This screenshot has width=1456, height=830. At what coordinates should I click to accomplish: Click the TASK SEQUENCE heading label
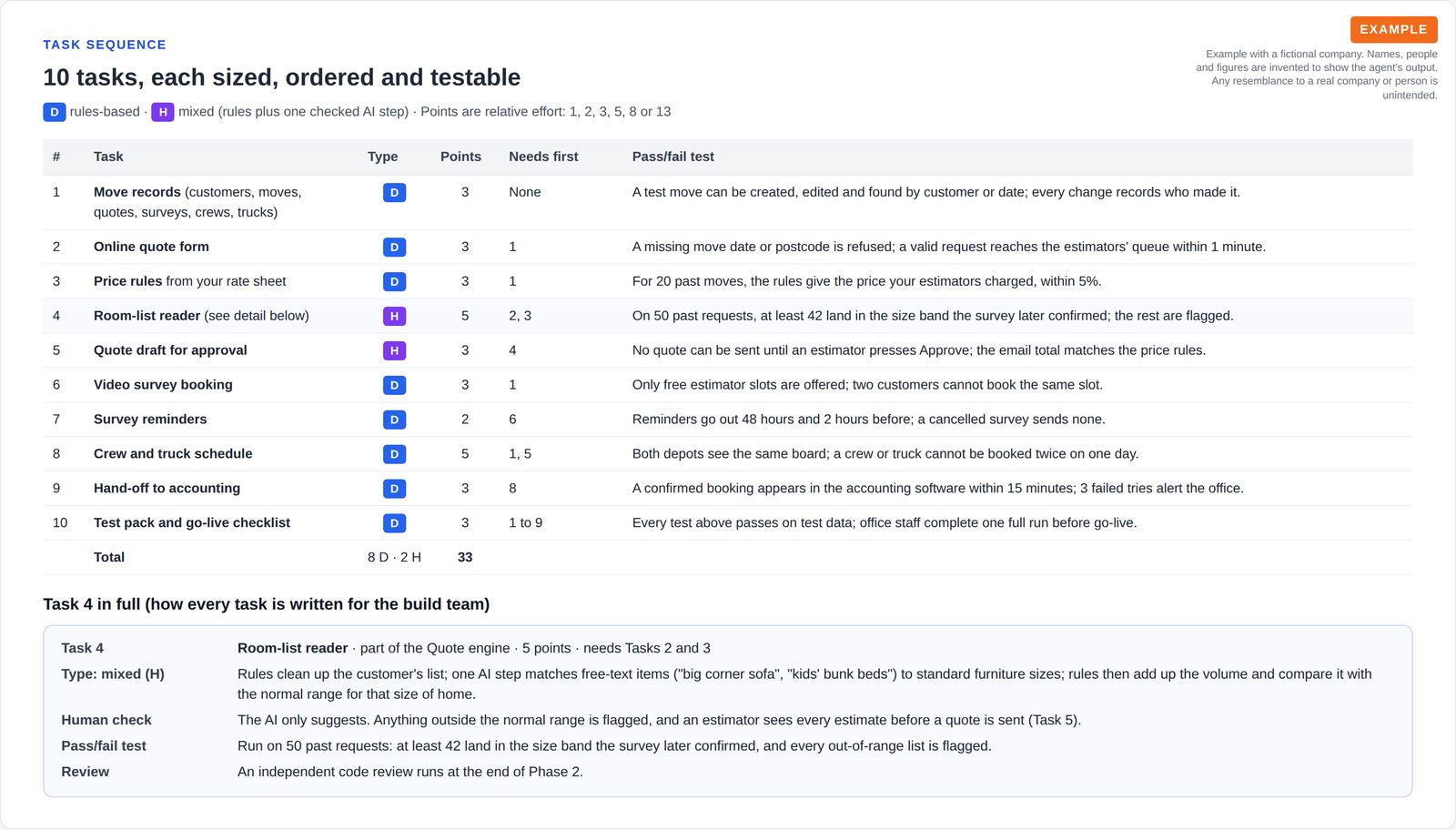point(105,45)
